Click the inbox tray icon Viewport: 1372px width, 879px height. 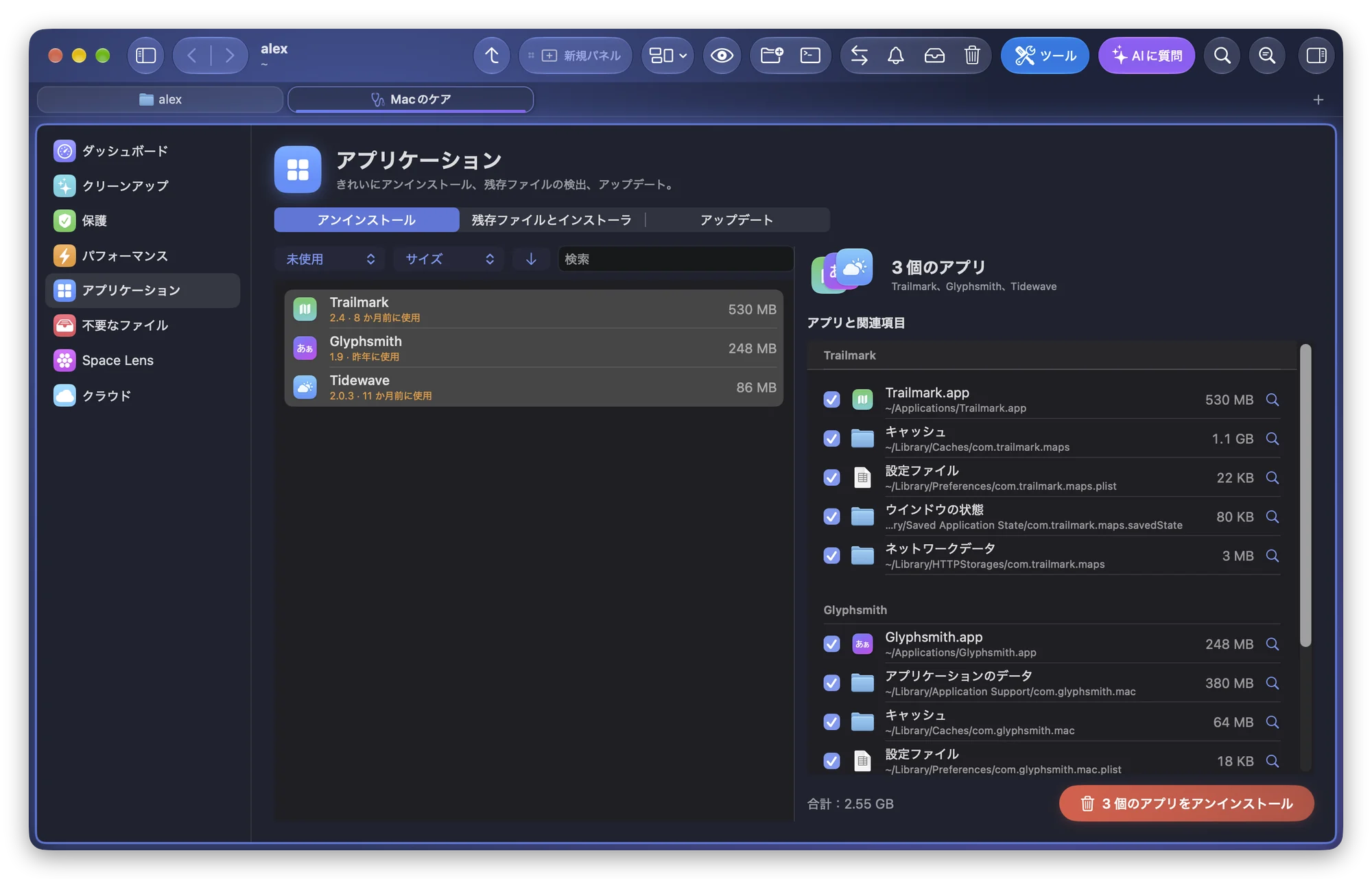[934, 56]
